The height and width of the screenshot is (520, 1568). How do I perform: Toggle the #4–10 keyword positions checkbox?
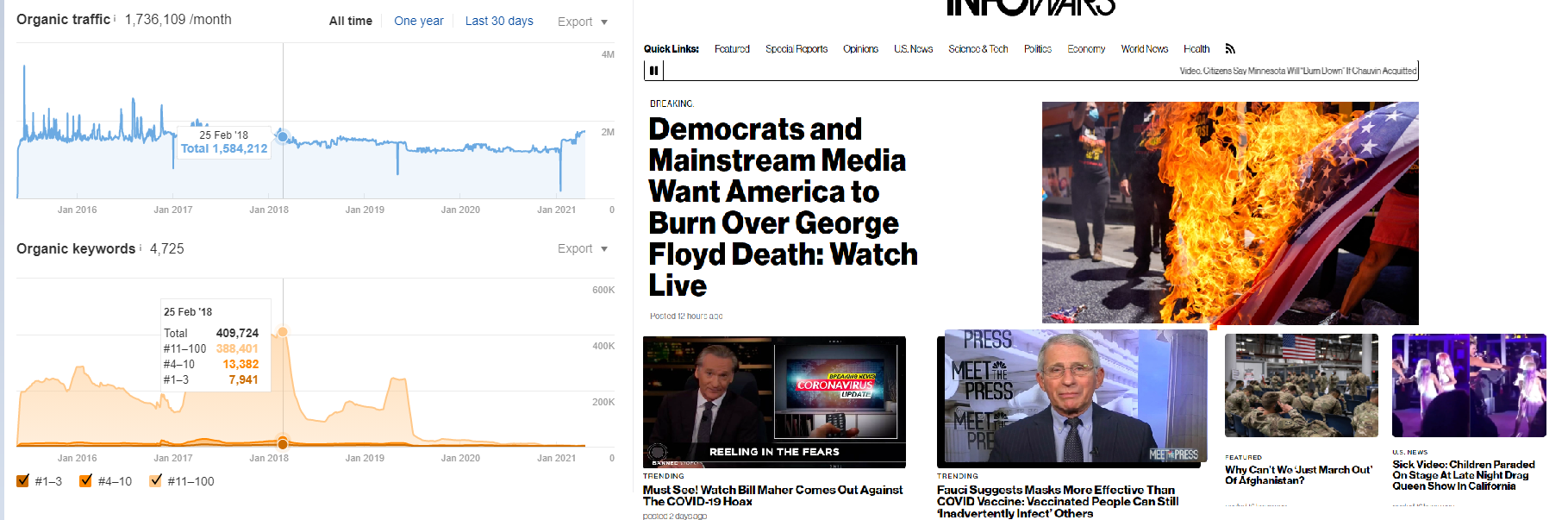click(x=85, y=480)
